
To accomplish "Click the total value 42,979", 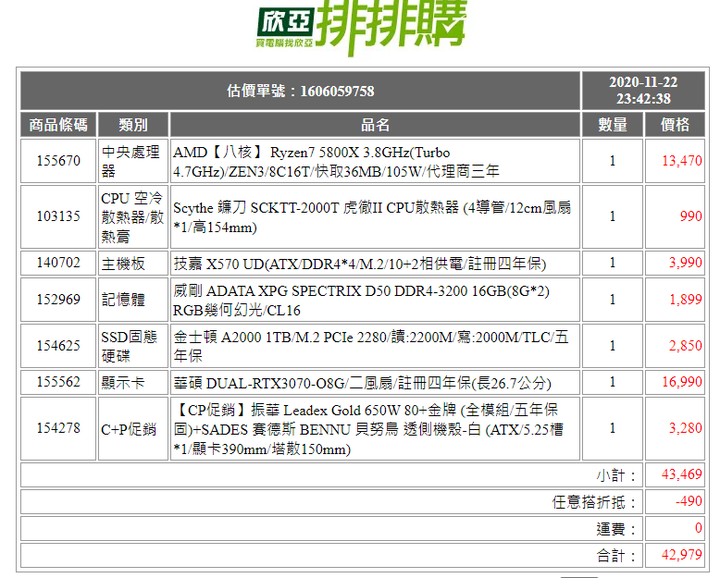I will click(682, 555).
